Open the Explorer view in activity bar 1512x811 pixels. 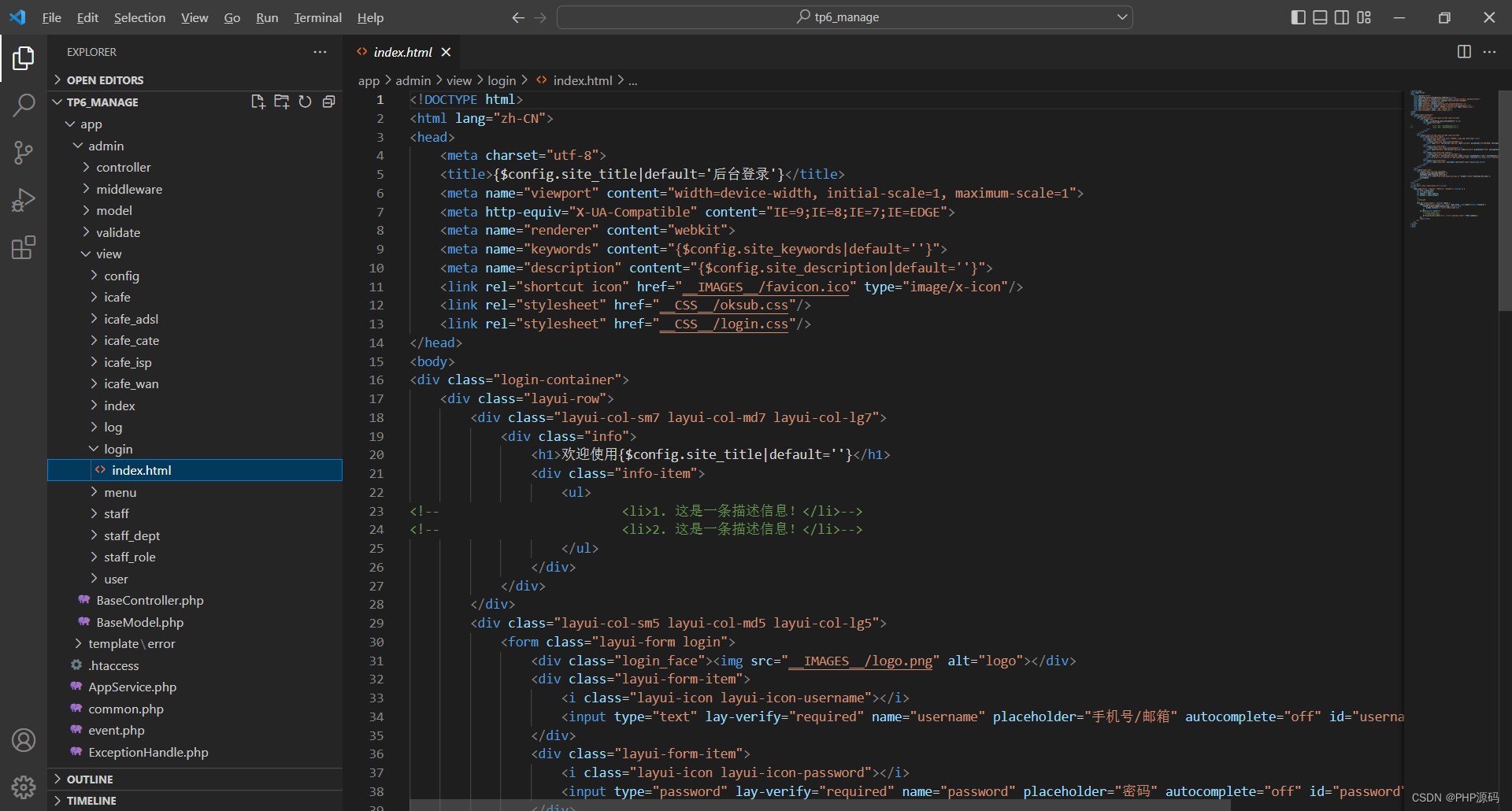click(24, 57)
